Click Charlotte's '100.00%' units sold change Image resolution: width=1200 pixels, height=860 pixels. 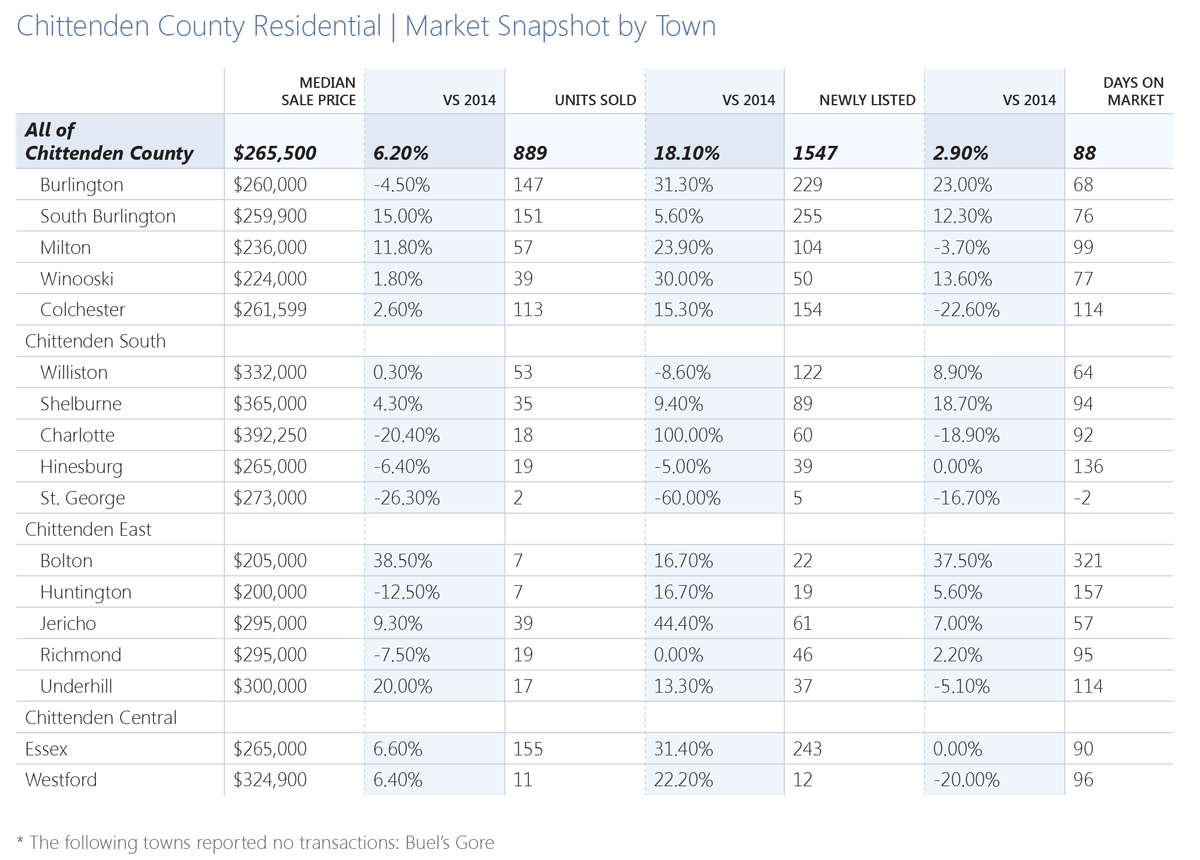click(x=688, y=435)
